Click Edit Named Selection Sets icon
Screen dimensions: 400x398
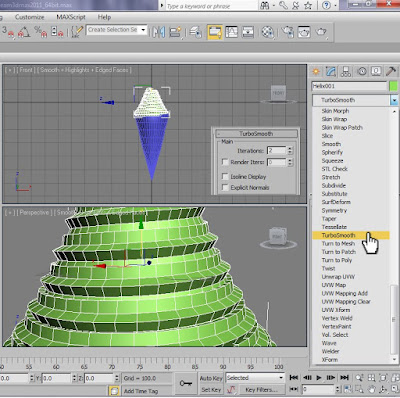[x=77, y=32]
